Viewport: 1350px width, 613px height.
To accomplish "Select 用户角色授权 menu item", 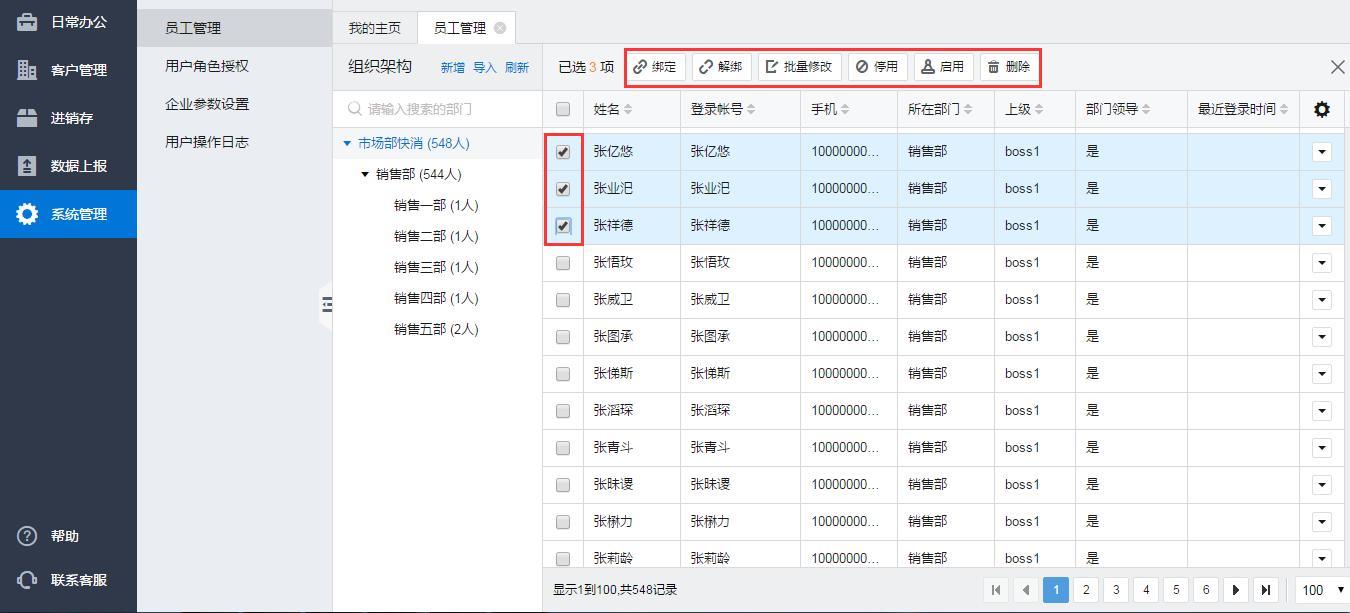I will pyautogui.click(x=207, y=66).
